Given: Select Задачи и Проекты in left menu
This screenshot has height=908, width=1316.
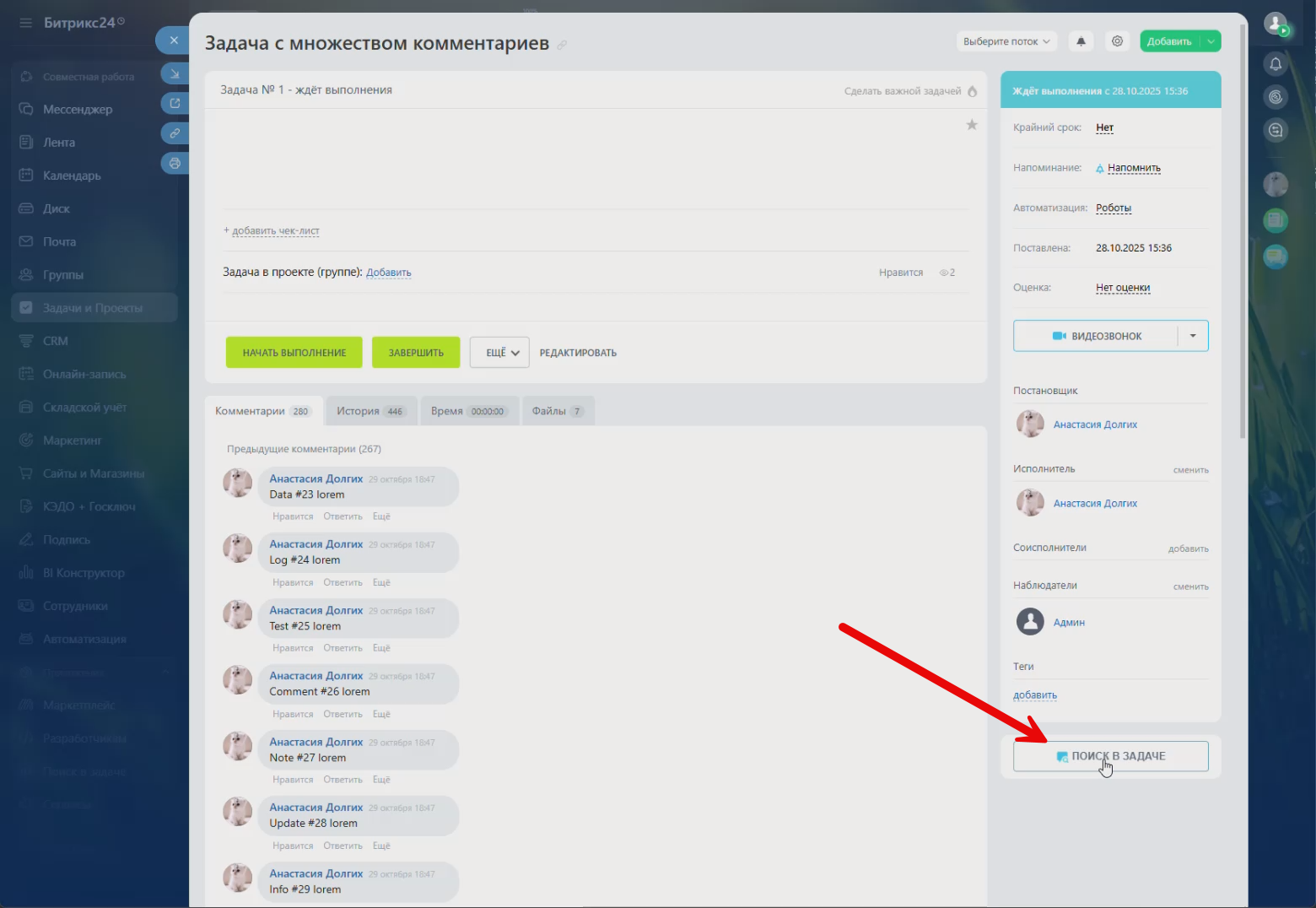Looking at the screenshot, I should [94, 308].
